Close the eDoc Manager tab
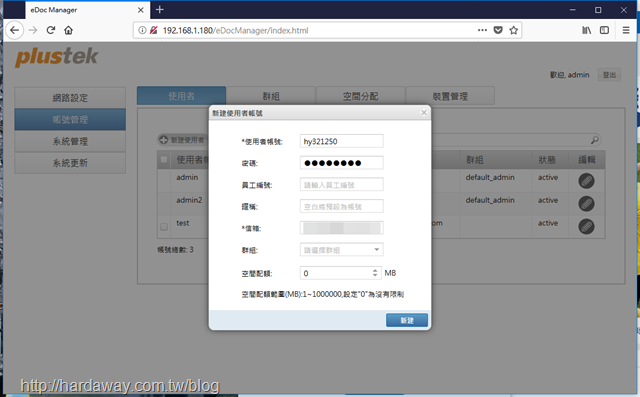The height and width of the screenshot is (397, 640). click(140, 10)
